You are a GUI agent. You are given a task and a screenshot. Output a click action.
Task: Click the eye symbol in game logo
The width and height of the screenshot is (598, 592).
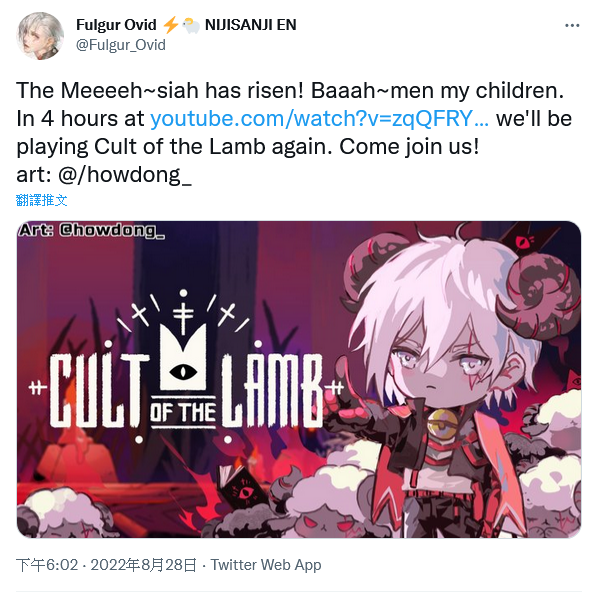pos(183,371)
